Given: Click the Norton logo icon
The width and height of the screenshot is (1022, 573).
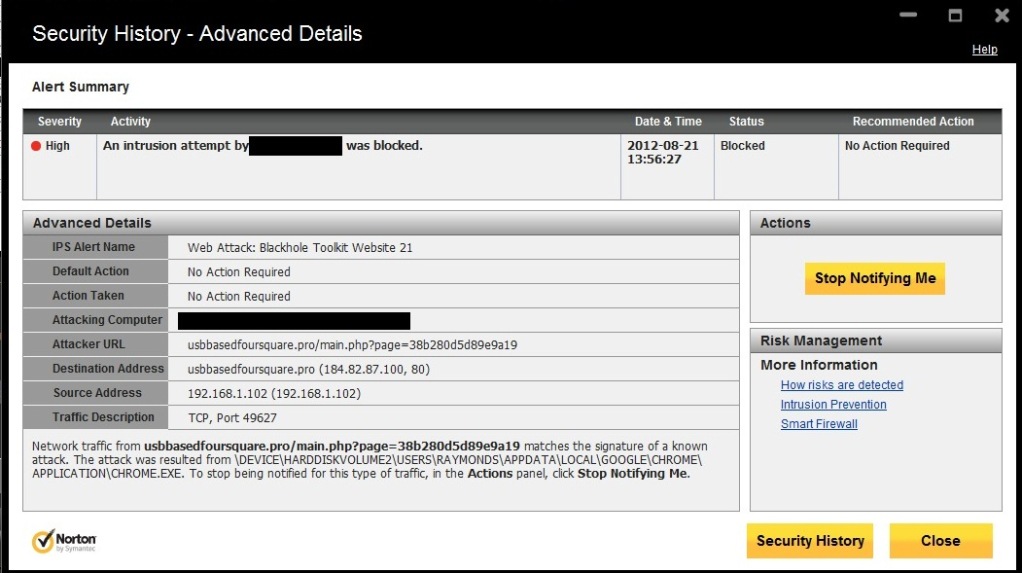Looking at the screenshot, I should pyautogui.click(x=64, y=540).
